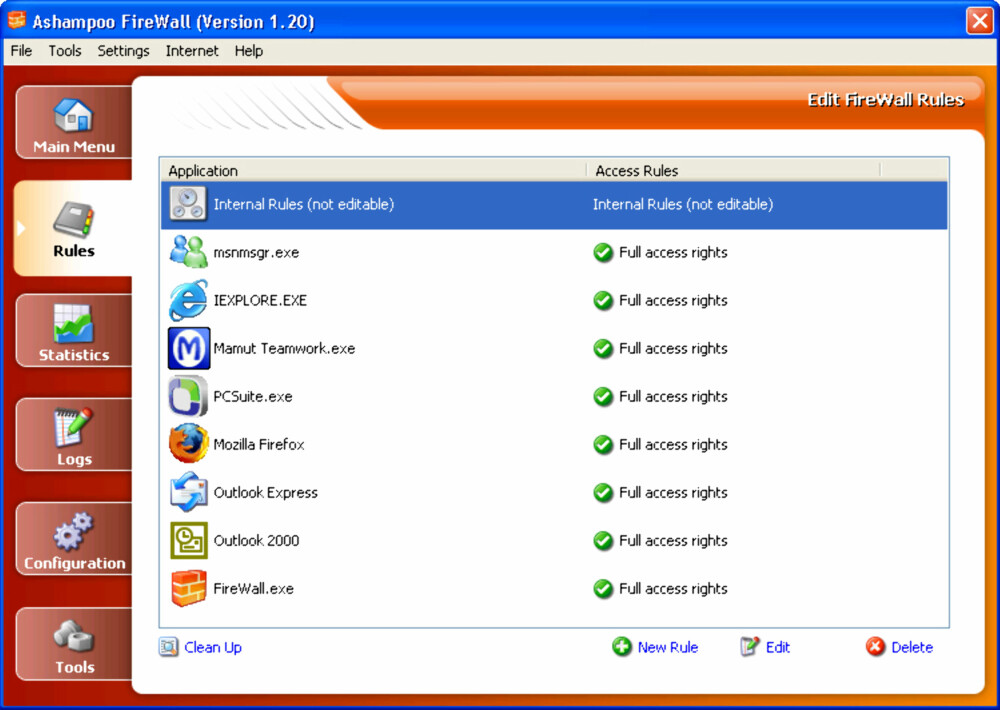Click Full access rights for Mamut Teamwork.exe
Viewport: 1000px width, 710px height.
[x=673, y=349]
